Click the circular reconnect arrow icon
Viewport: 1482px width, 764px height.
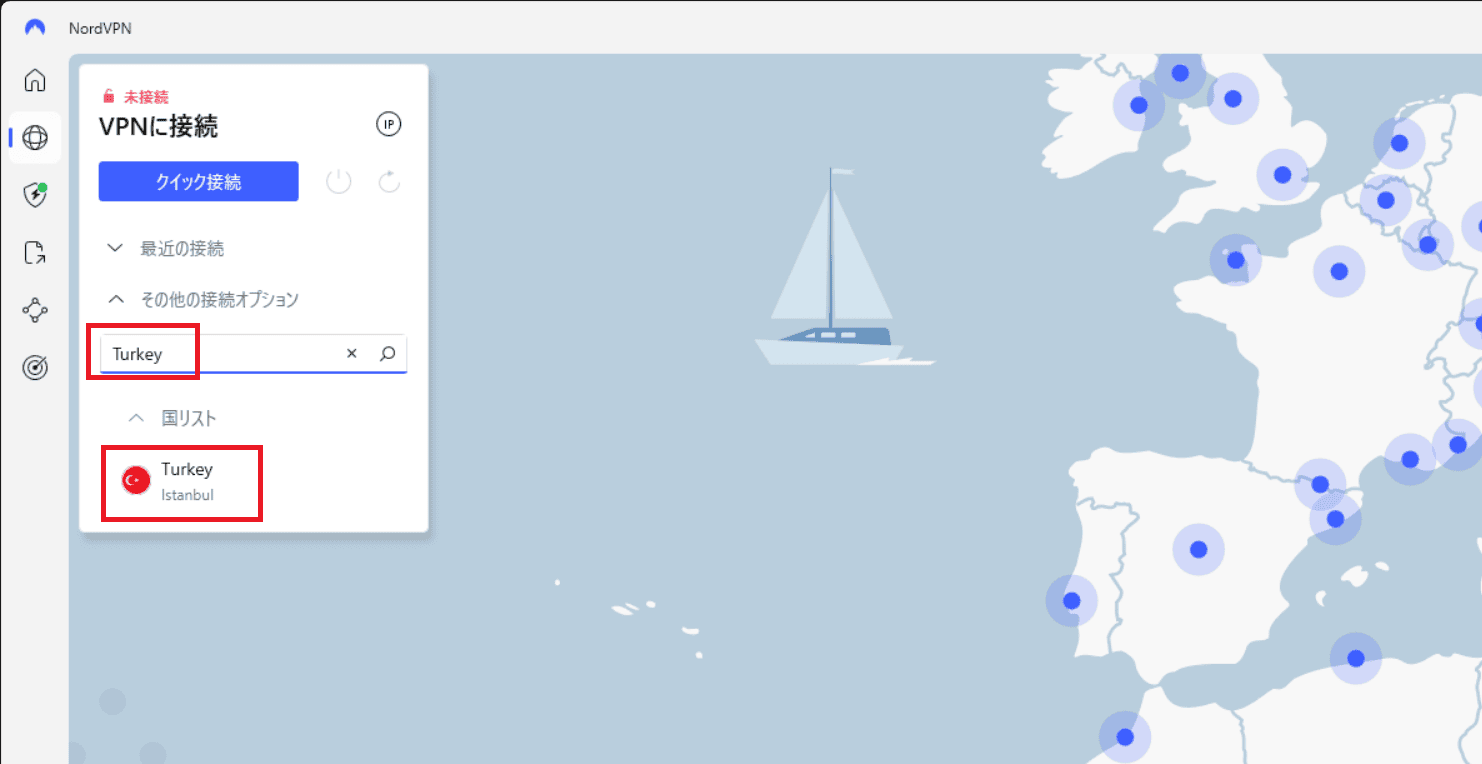389,182
